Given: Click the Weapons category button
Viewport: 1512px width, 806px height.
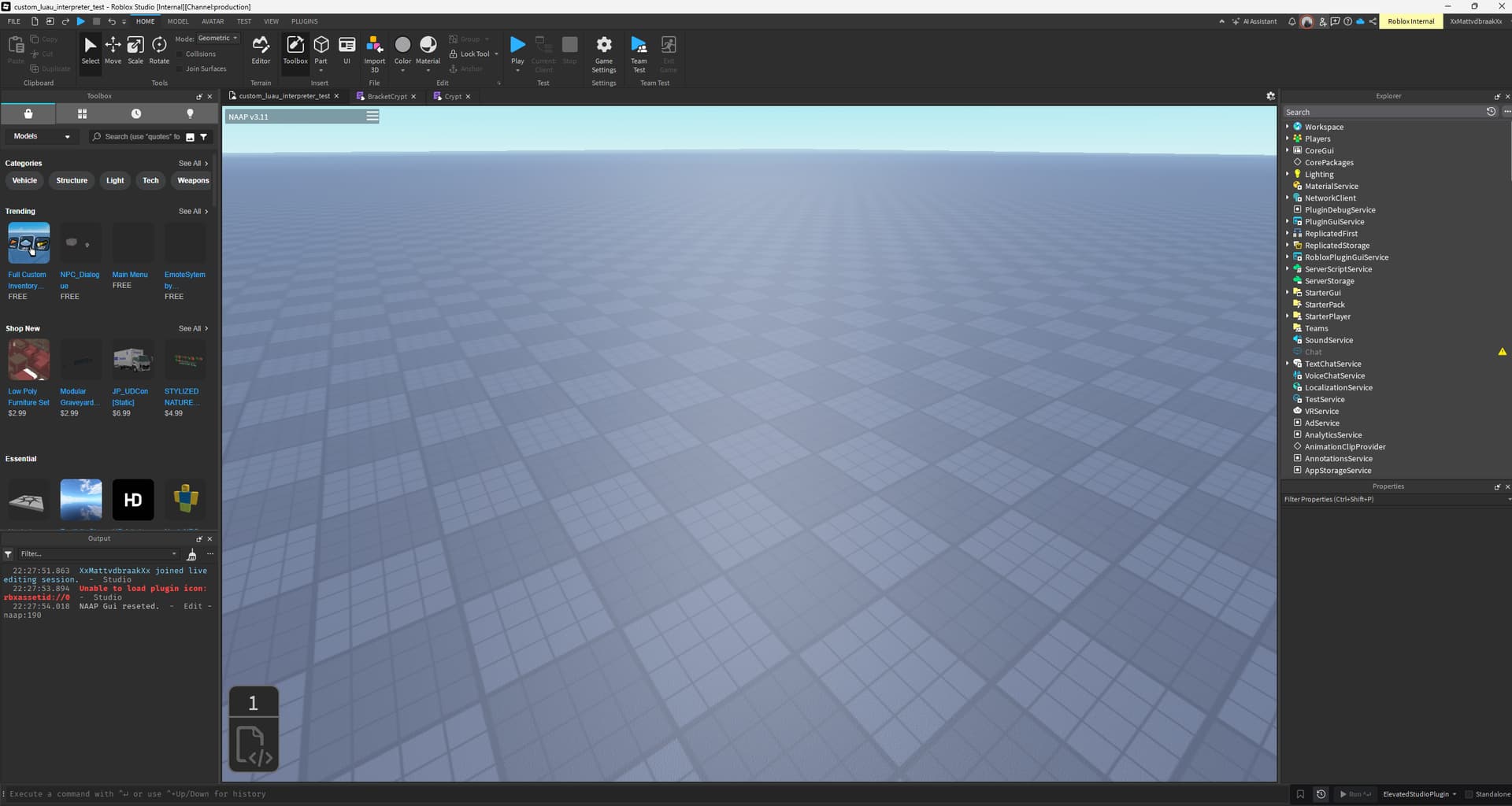Looking at the screenshot, I should (191, 180).
